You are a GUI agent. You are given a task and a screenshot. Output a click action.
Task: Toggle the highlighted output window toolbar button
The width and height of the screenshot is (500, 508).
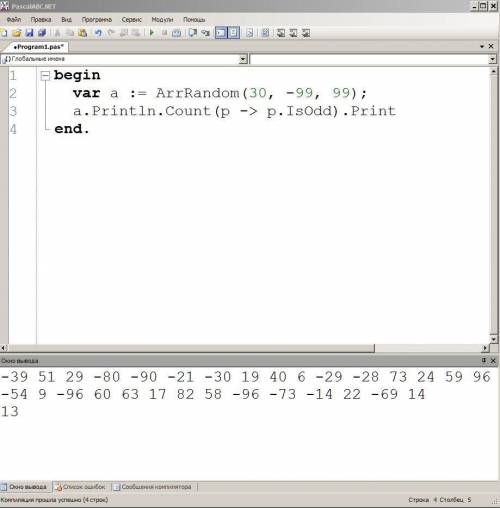click(221, 33)
